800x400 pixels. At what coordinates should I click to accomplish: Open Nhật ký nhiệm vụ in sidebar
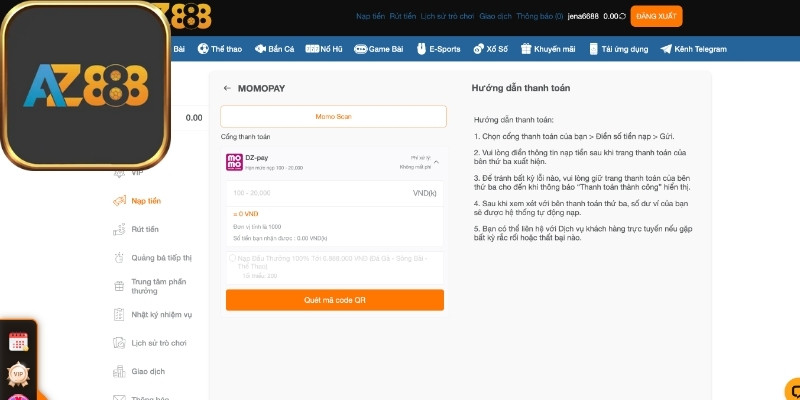(x=162, y=314)
